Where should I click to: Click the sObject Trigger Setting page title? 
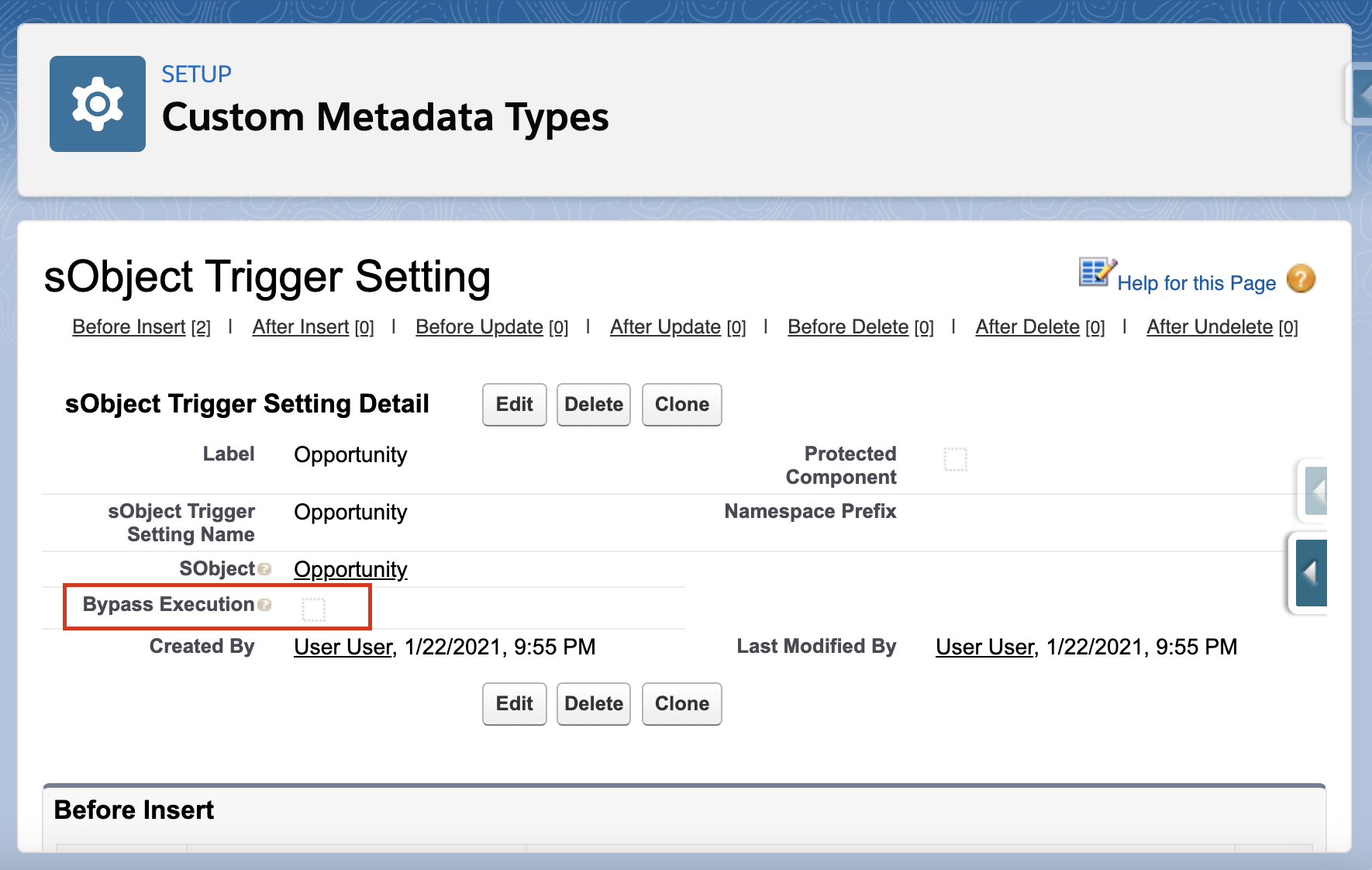[267, 278]
